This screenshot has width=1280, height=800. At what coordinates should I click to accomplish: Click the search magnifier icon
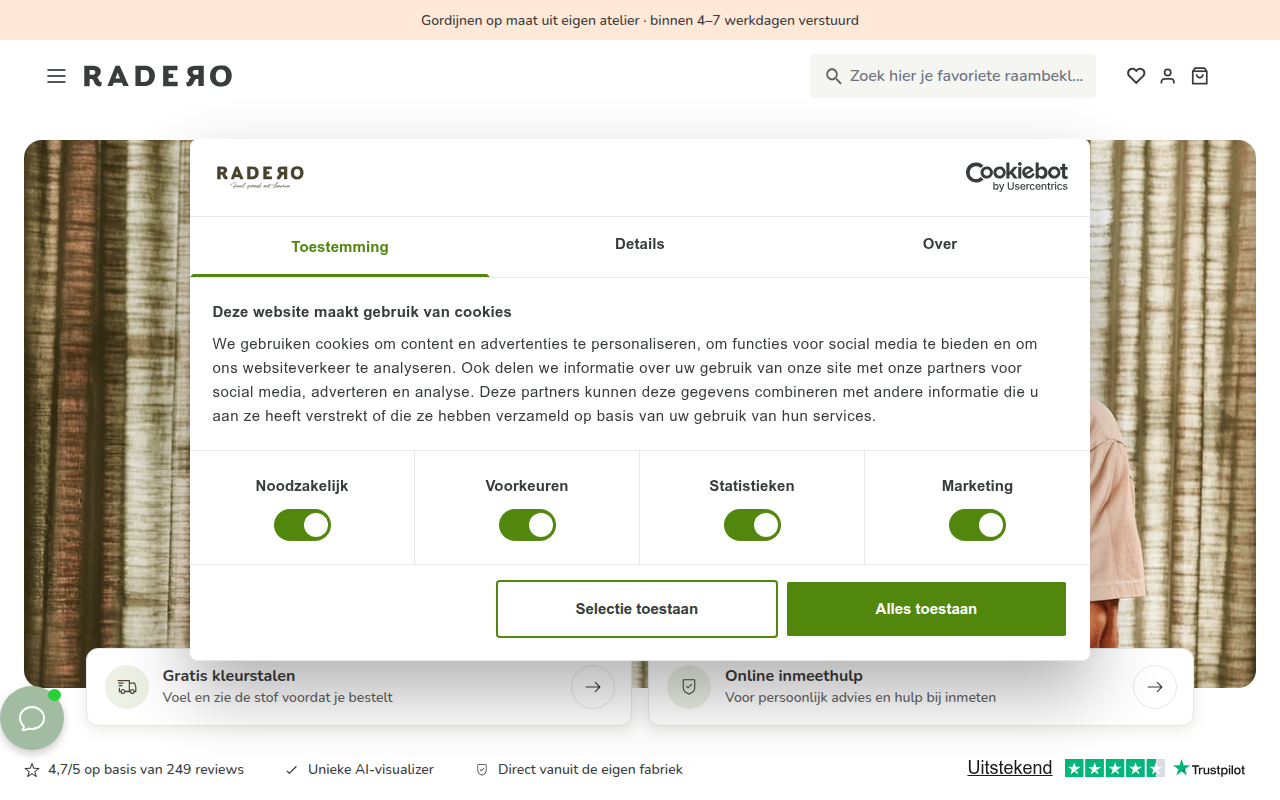(x=833, y=76)
